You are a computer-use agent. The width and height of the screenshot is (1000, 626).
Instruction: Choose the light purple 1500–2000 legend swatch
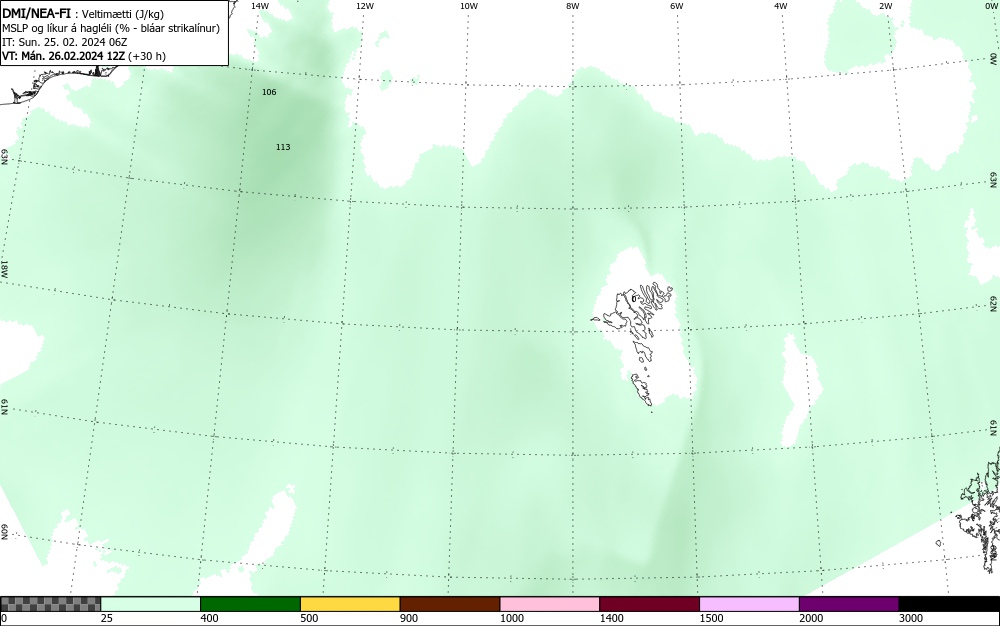point(749,604)
